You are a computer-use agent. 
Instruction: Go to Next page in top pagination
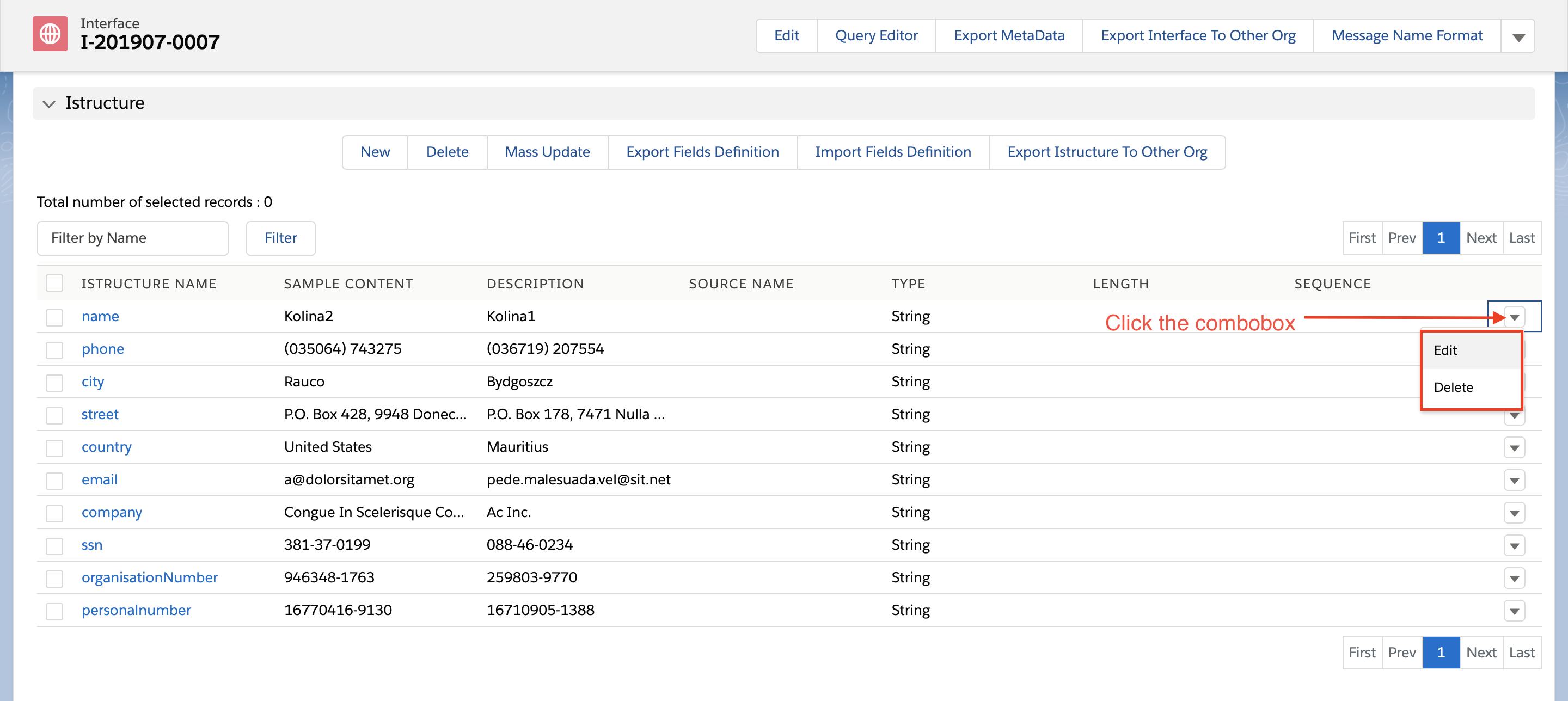click(x=1480, y=238)
